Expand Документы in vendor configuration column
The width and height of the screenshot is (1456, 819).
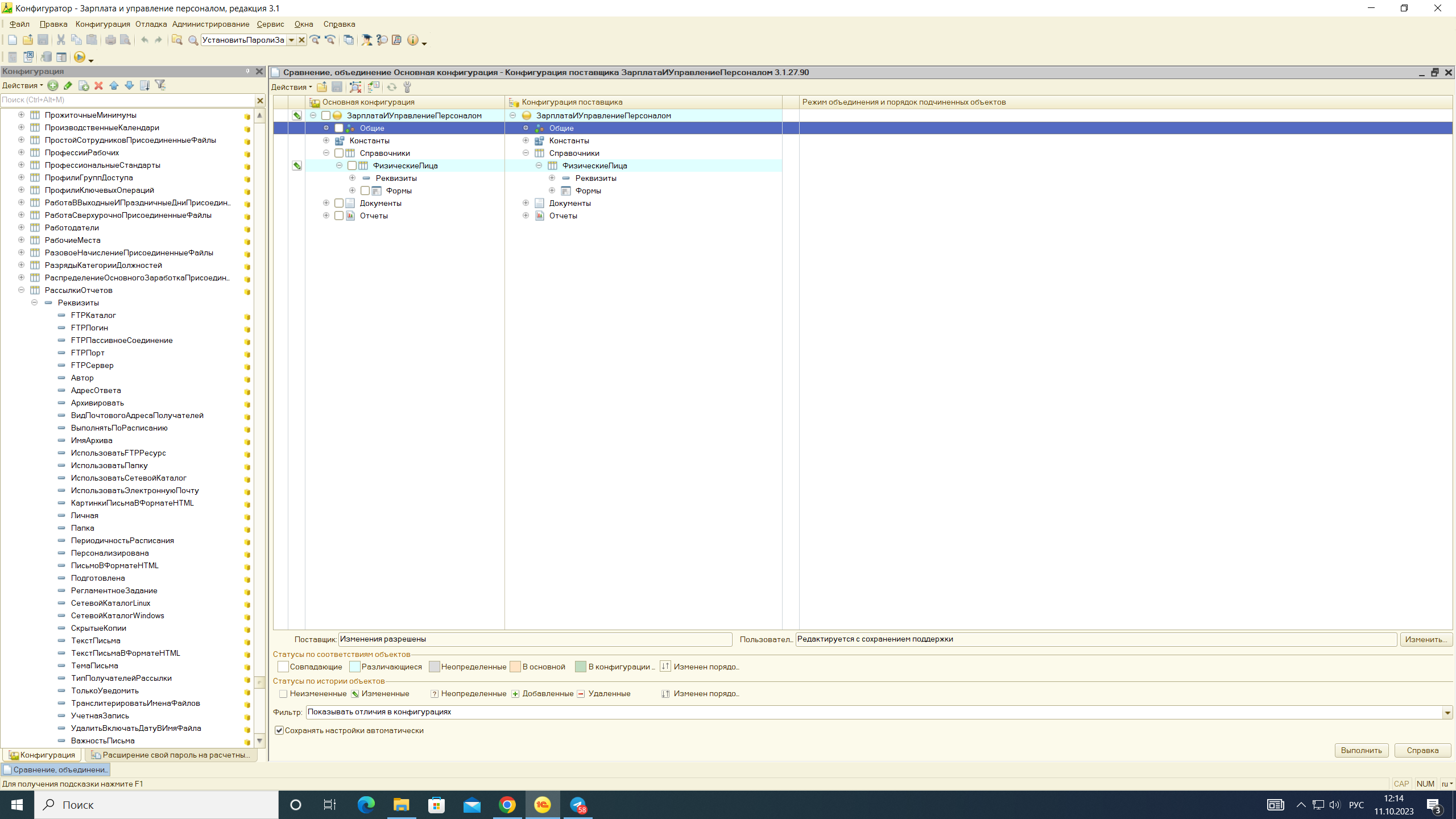click(x=526, y=202)
